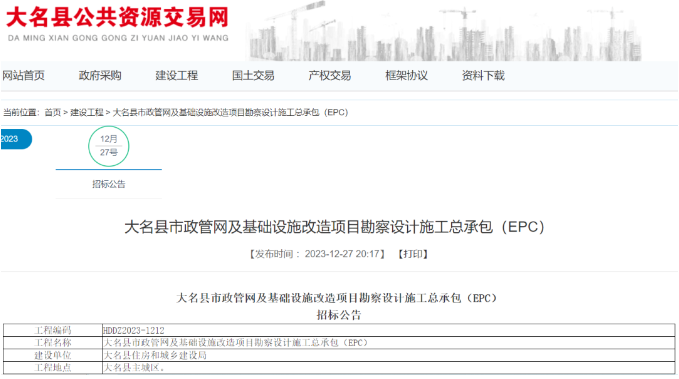Click the project code HDDZ2023-1212 cell
Image resolution: width=679 pixels, height=379 pixels.
[388, 330]
